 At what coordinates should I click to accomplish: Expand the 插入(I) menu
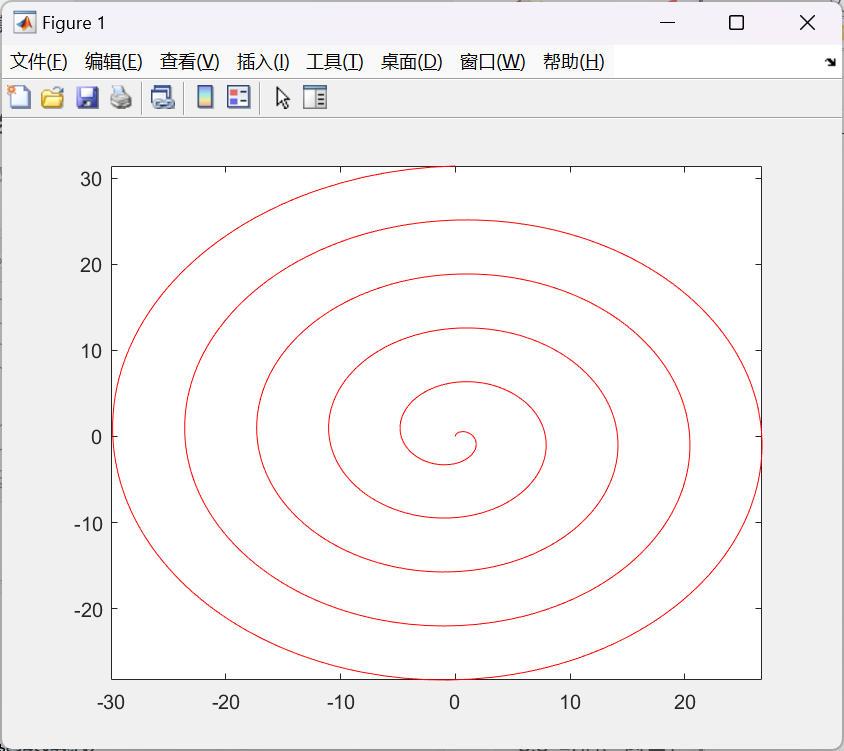click(263, 62)
